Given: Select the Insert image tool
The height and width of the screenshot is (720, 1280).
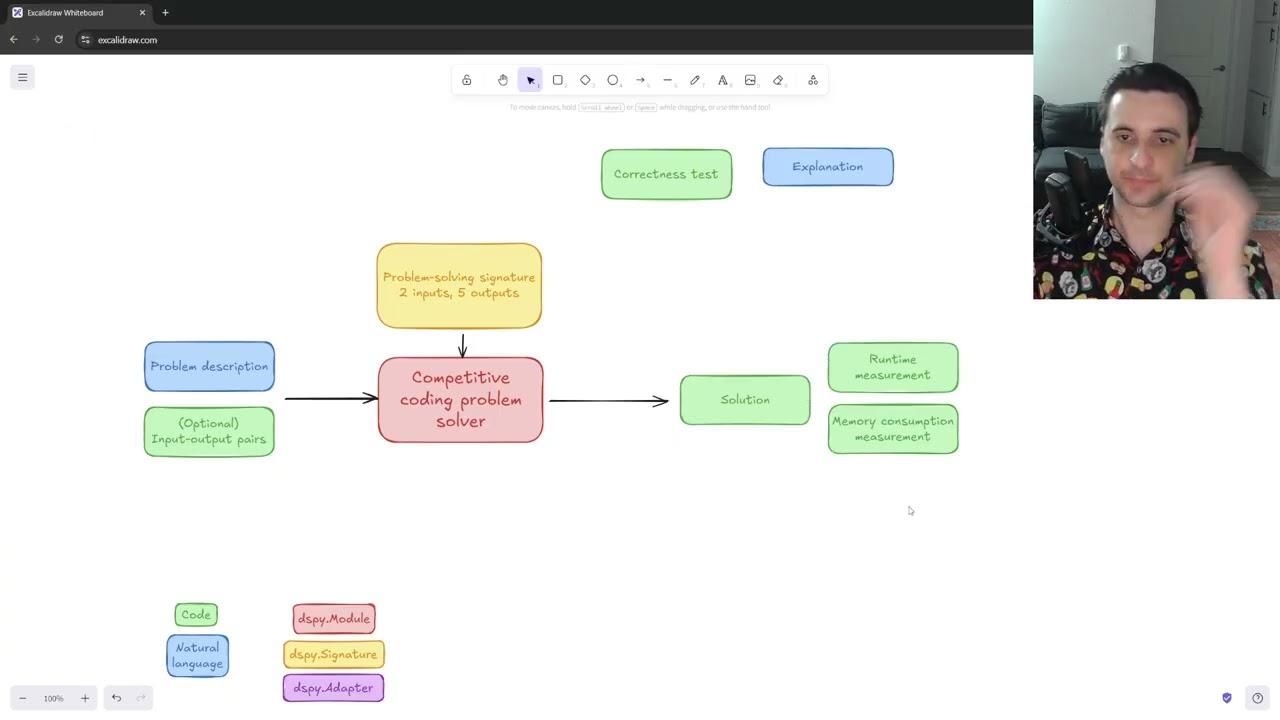Looking at the screenshot, I should (750, 80).
